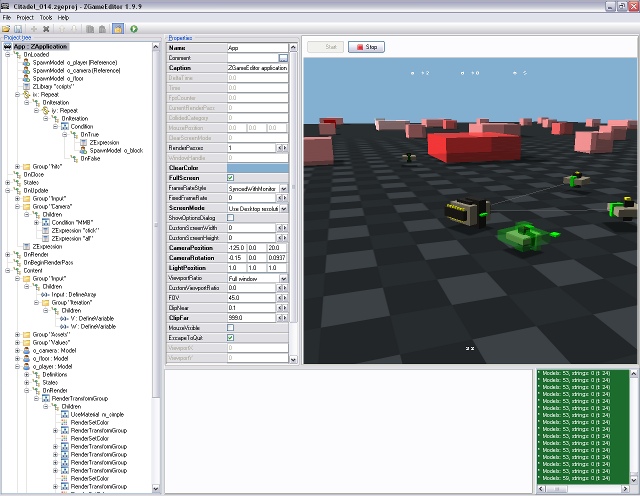This screenshot has height=496, width=640.
Task: Click the properties panel scroll down arrow
Action: point(293,360)
